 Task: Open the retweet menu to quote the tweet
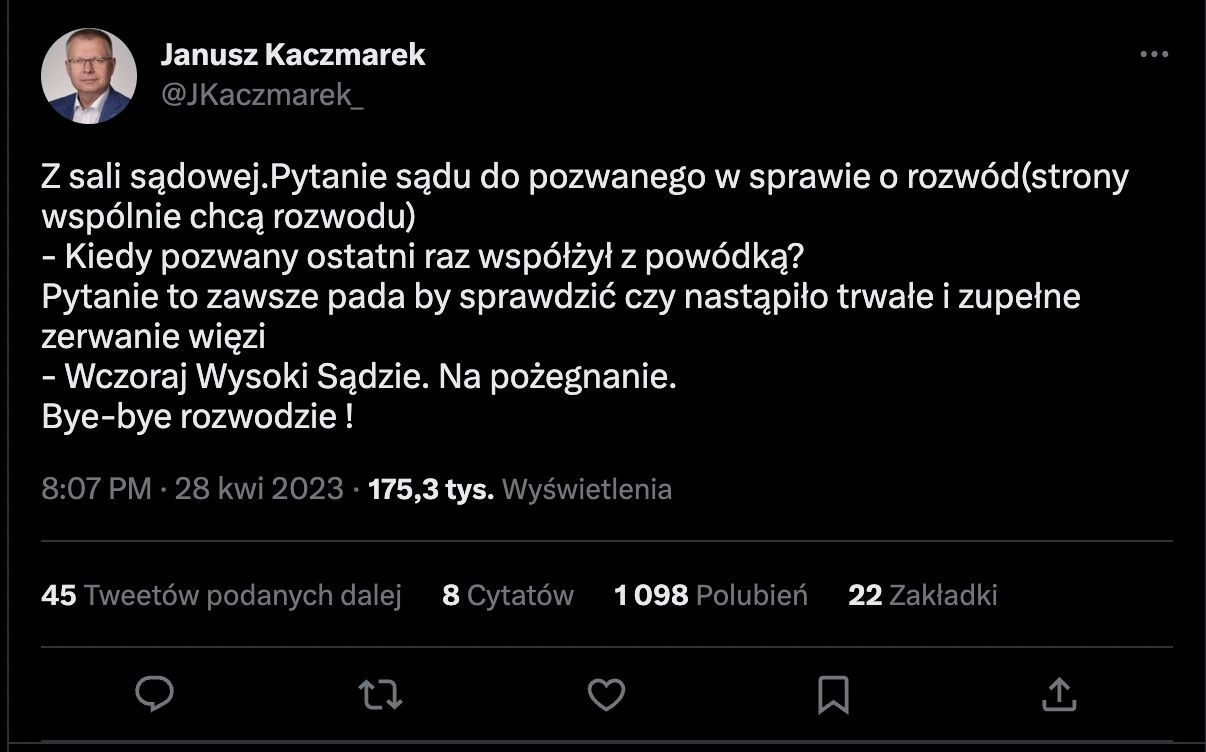pyautogui.click(x=381, y=692)
